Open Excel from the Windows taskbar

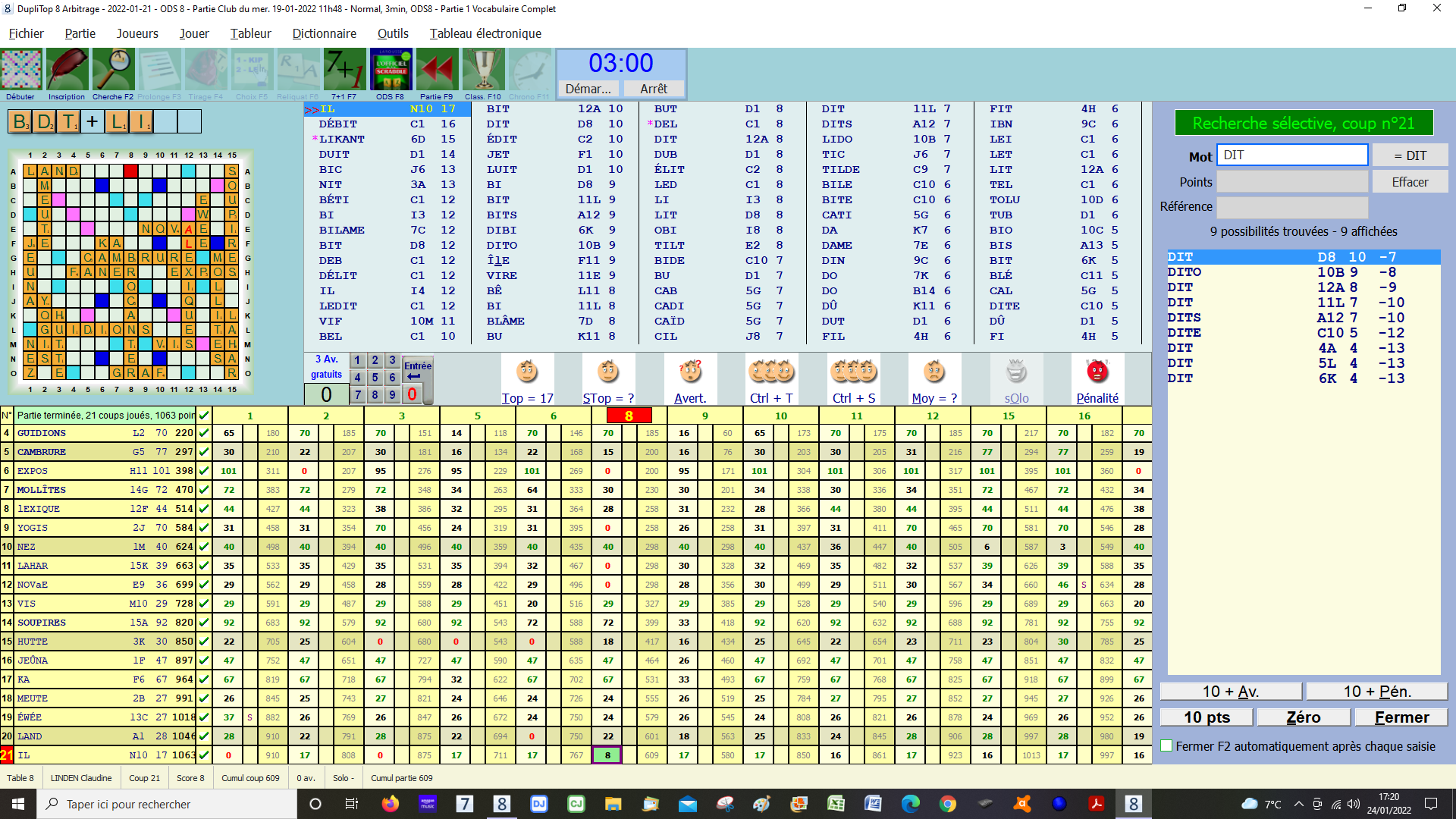tap(836, 804)
